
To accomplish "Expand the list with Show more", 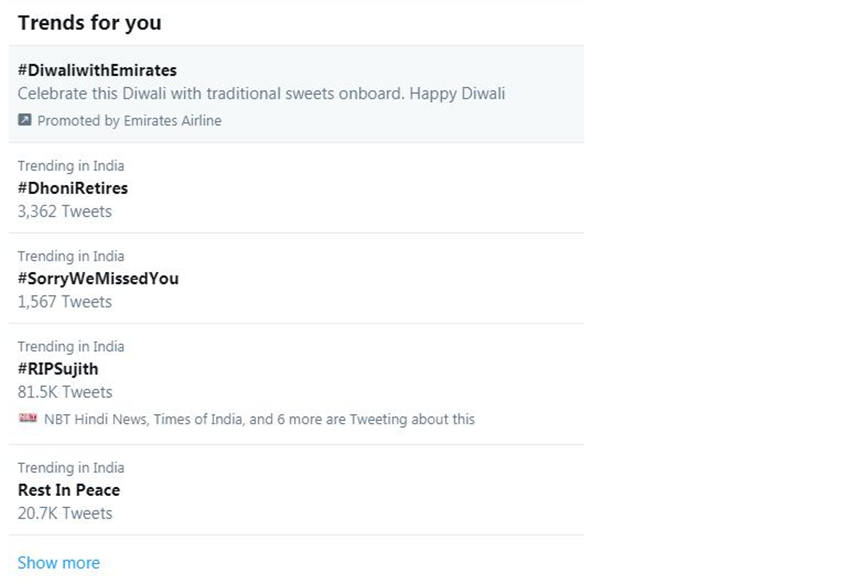I will click(x=59, y=563).
